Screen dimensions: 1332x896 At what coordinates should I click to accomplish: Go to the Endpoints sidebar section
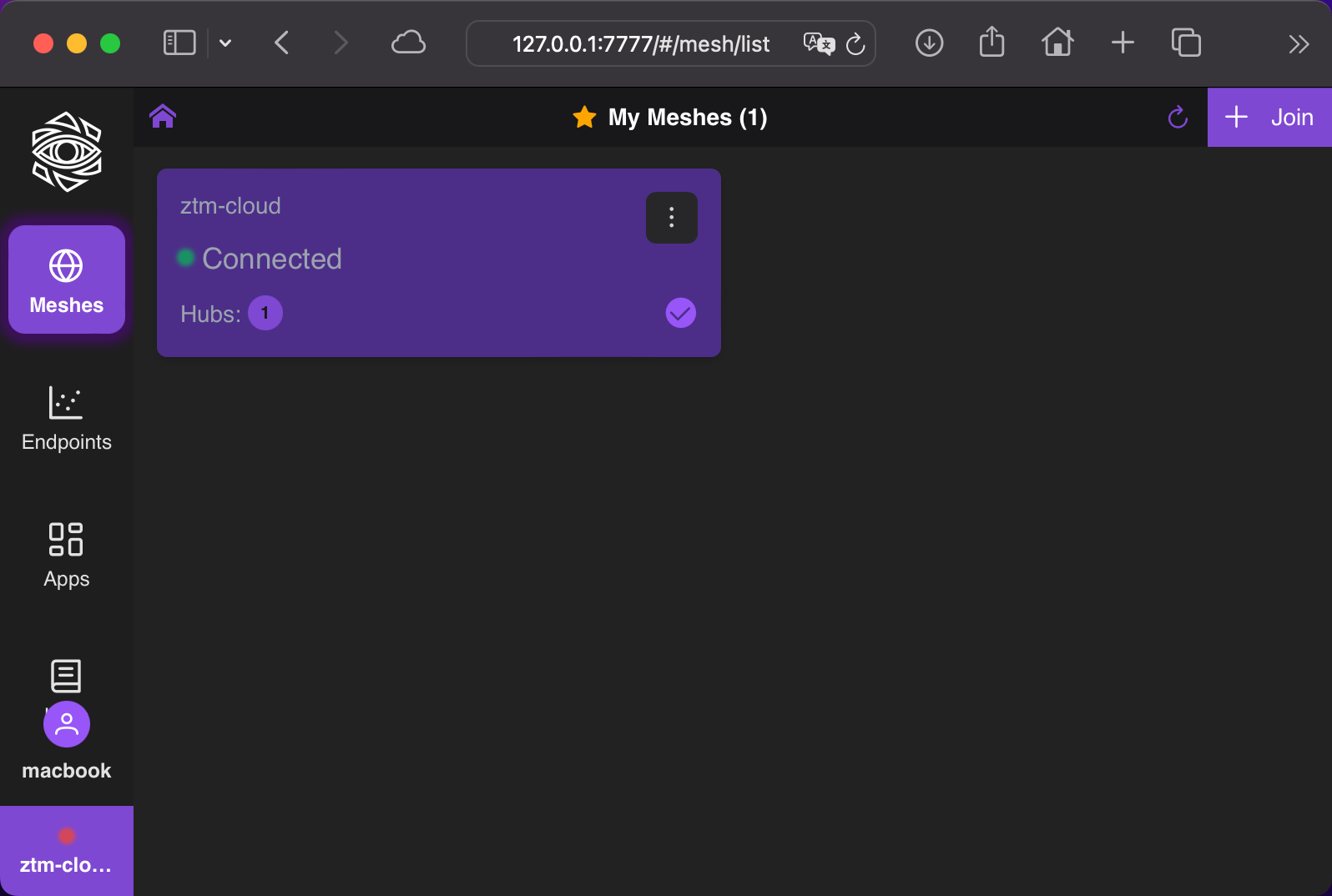(67, 418)
